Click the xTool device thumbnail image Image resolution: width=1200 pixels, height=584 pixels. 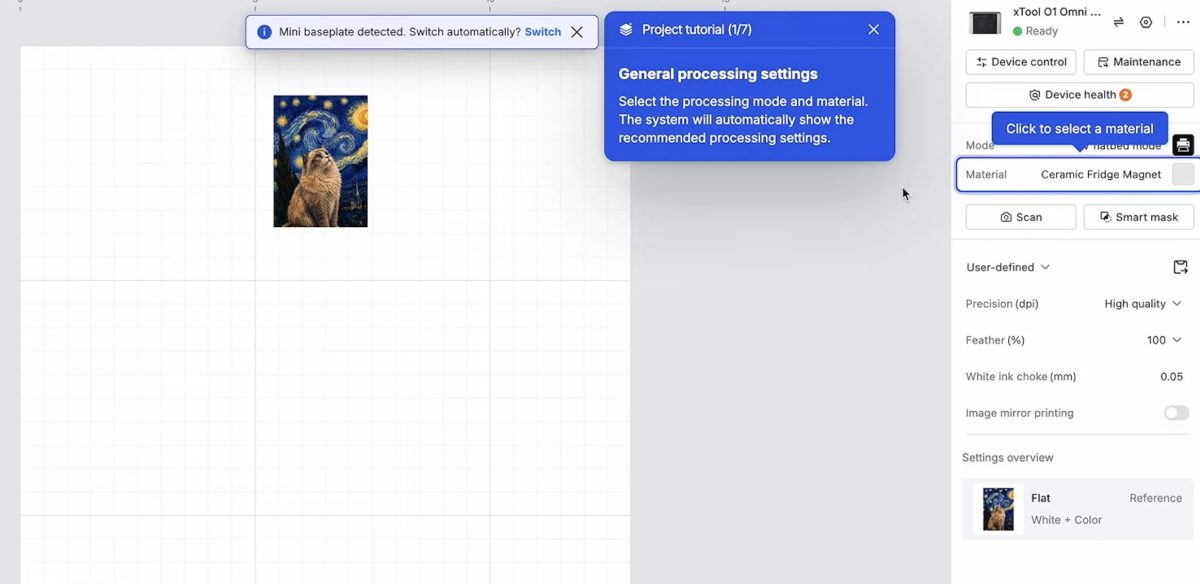(x=985, y=22)
